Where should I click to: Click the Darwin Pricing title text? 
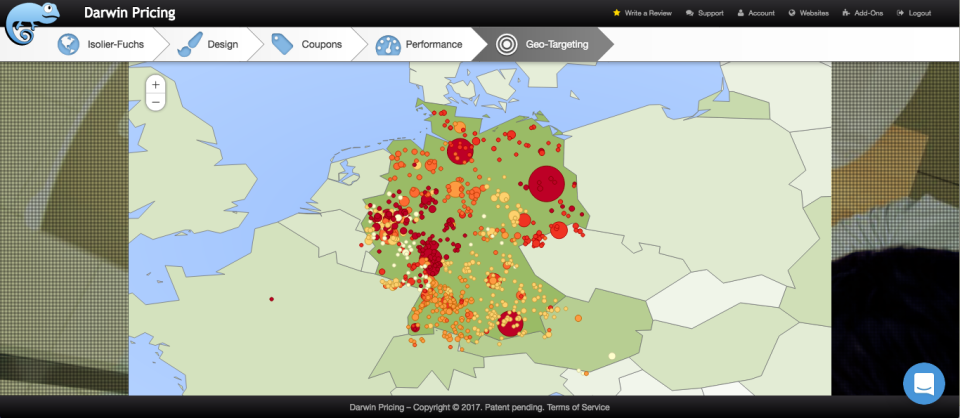pos(129,13)
